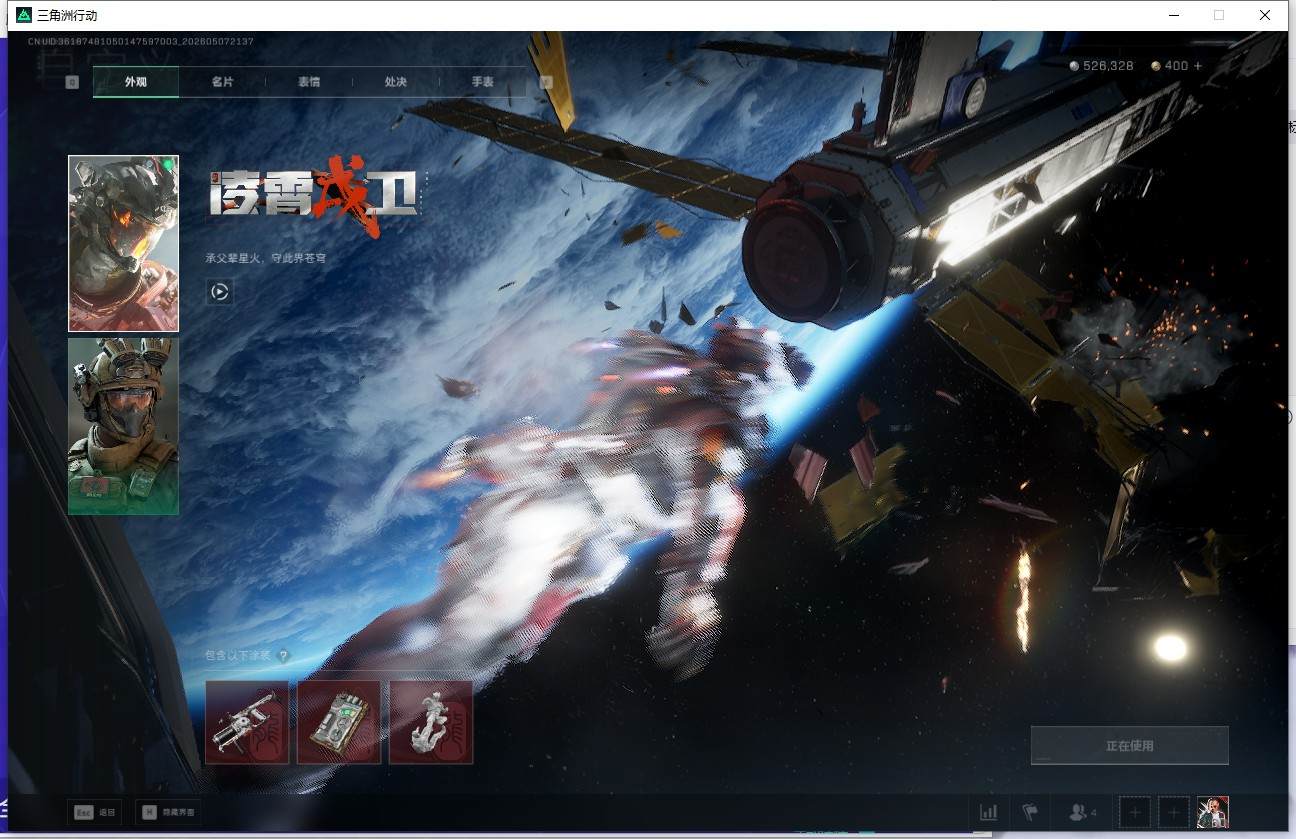Open the white figurine charm item tile
The image size is (1296, 839).
431,722
